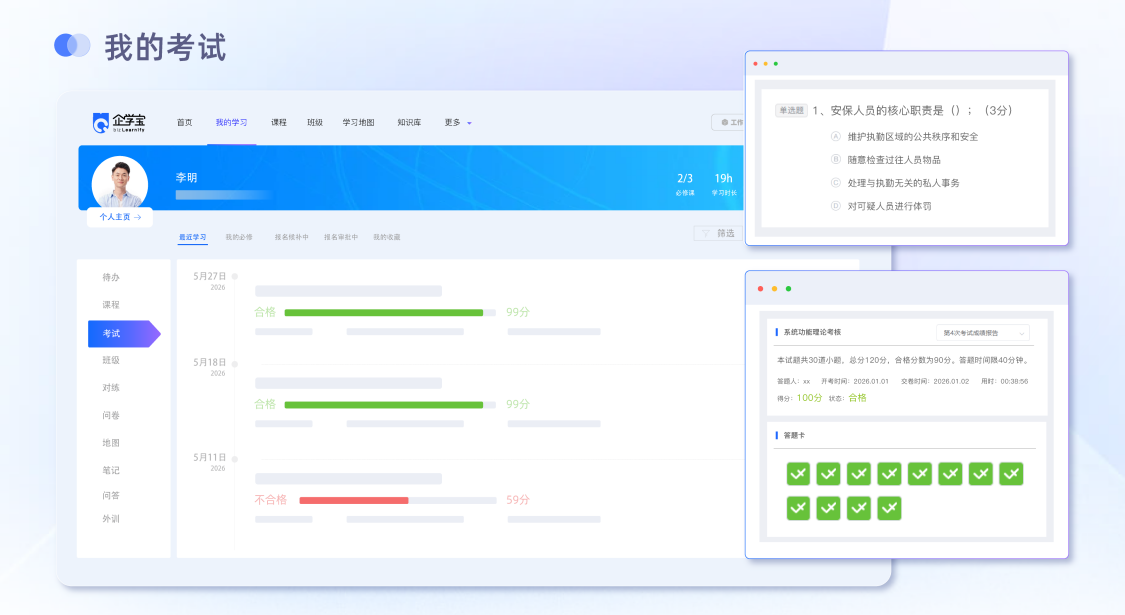Click the 5月18日 timeline dot
This screenshot has width=1125, height=615.
pyautogui.click(x=235, y=364)
